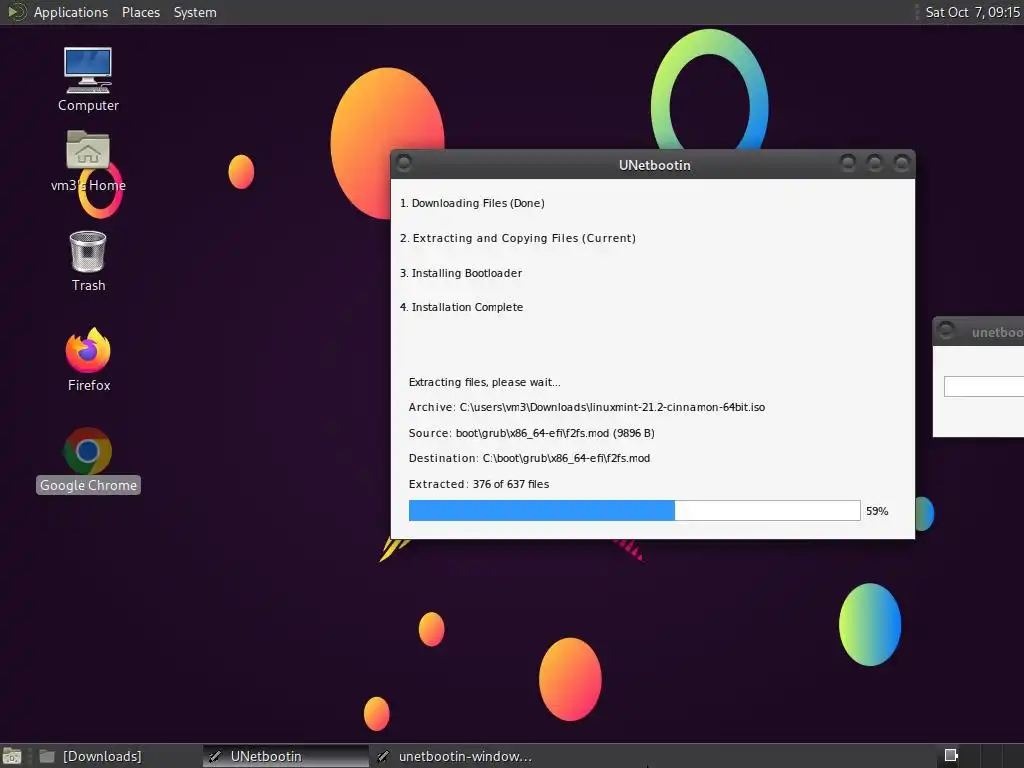The image size is (1024, 768).
Task: Click the extraction progress bar
Action: (634, 511)
